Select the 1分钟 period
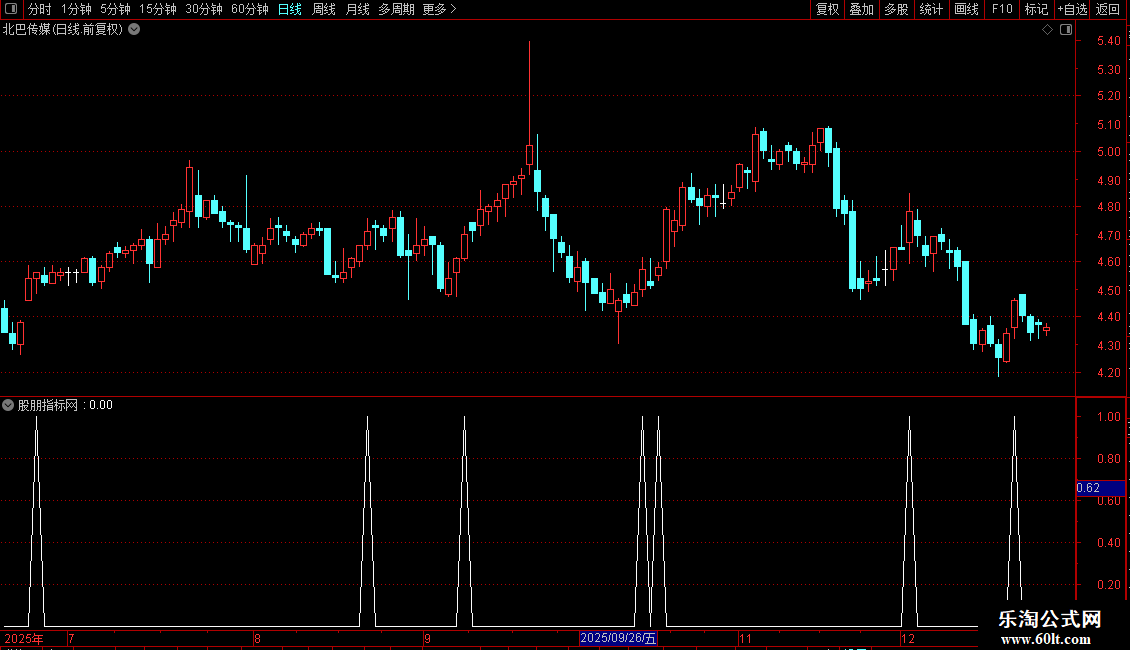This screenshot has height=650, width=1130. (76, 9)
